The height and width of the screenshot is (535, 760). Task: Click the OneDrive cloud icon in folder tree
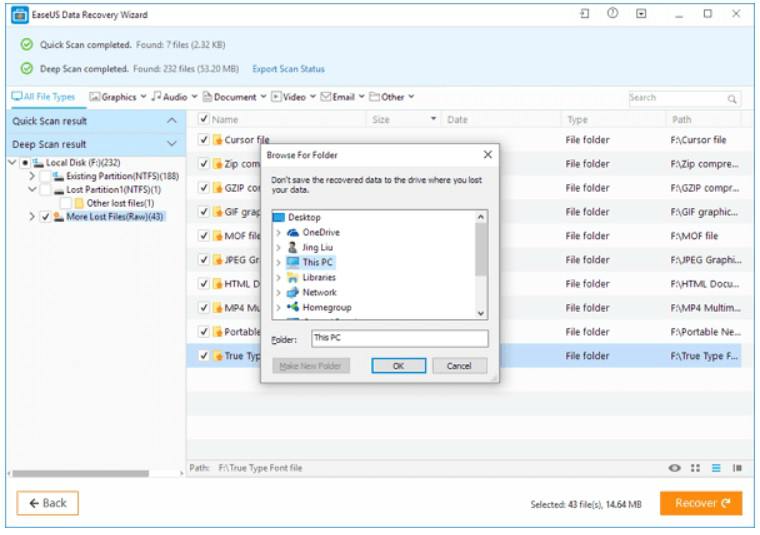292,233
